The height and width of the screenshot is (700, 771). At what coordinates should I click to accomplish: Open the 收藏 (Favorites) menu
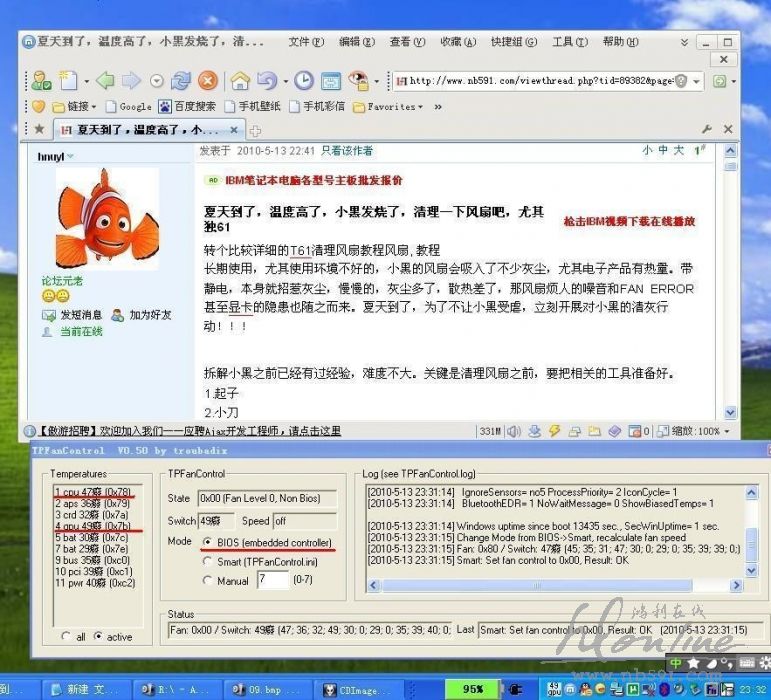click(457, 42)
